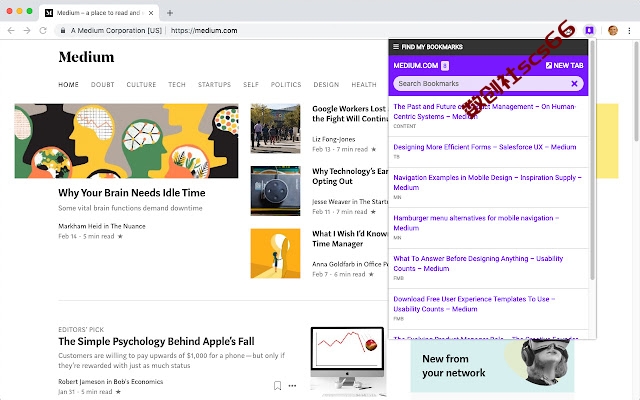Open yellow illustration thumbnail of Time Manager article
The image size is (640, 400).
[x=276, y=253]
